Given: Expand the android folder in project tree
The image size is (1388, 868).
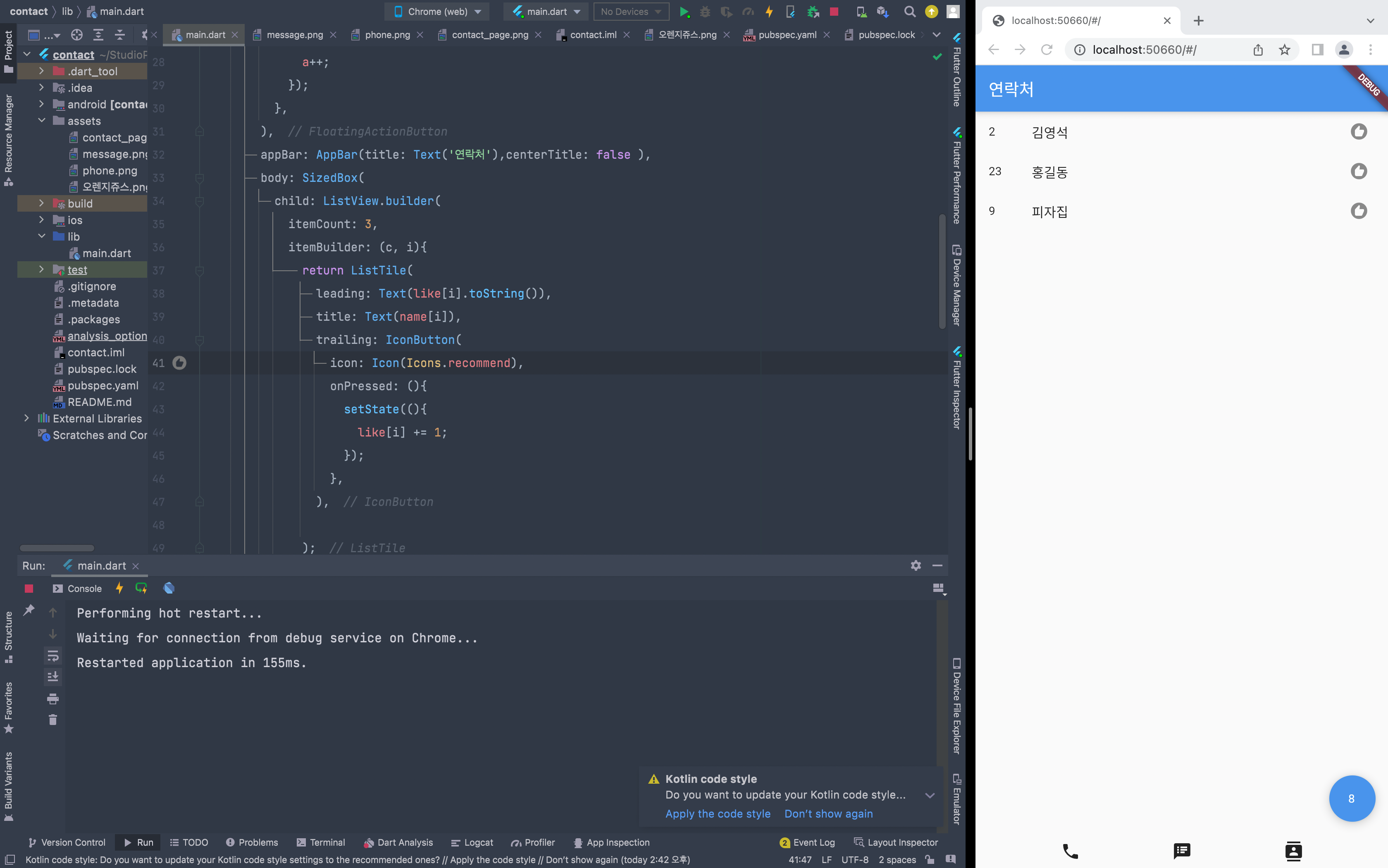Looking at the screenshot, I should click(x=41, y=104).
